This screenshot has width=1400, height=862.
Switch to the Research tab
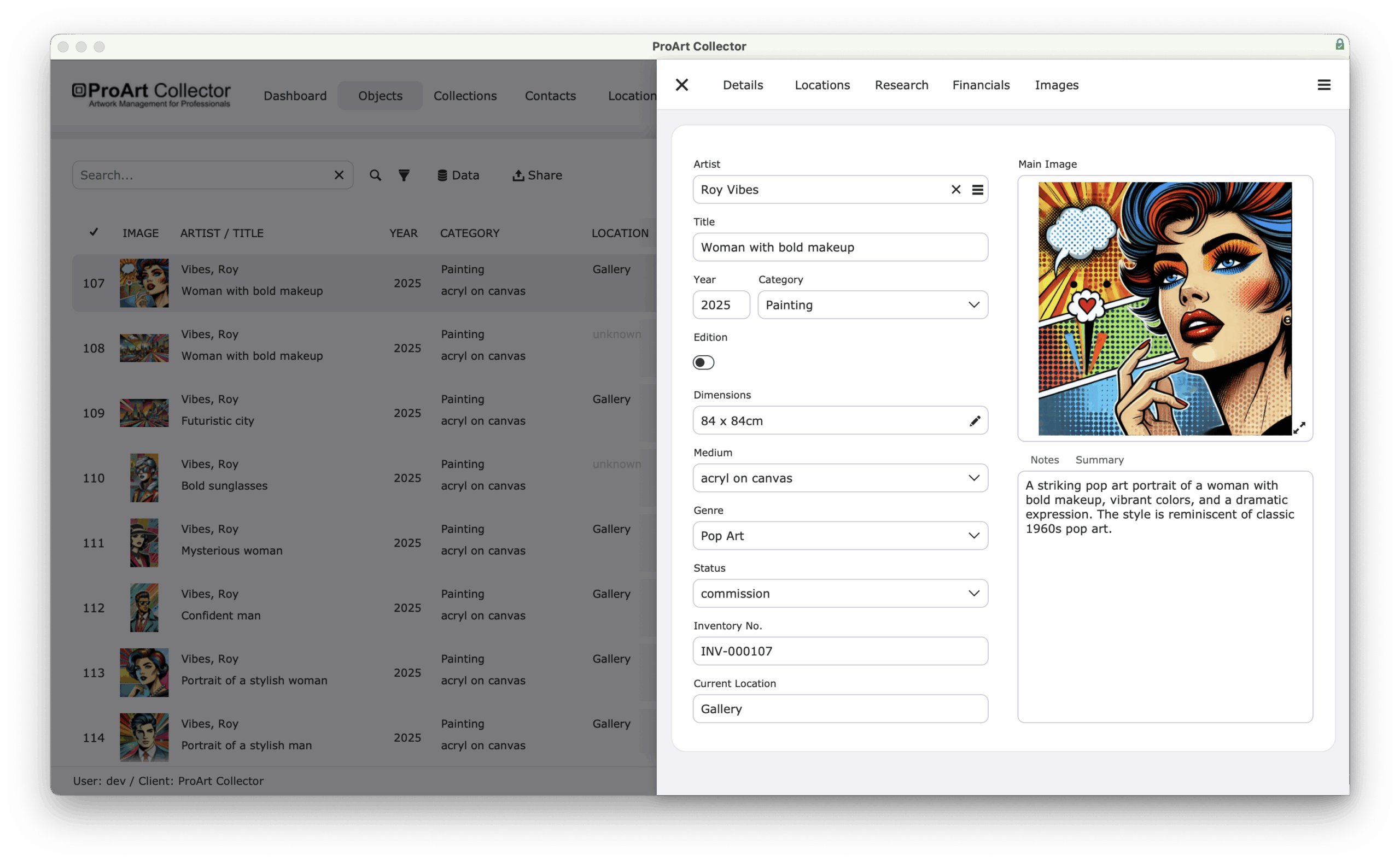(902, 85)
